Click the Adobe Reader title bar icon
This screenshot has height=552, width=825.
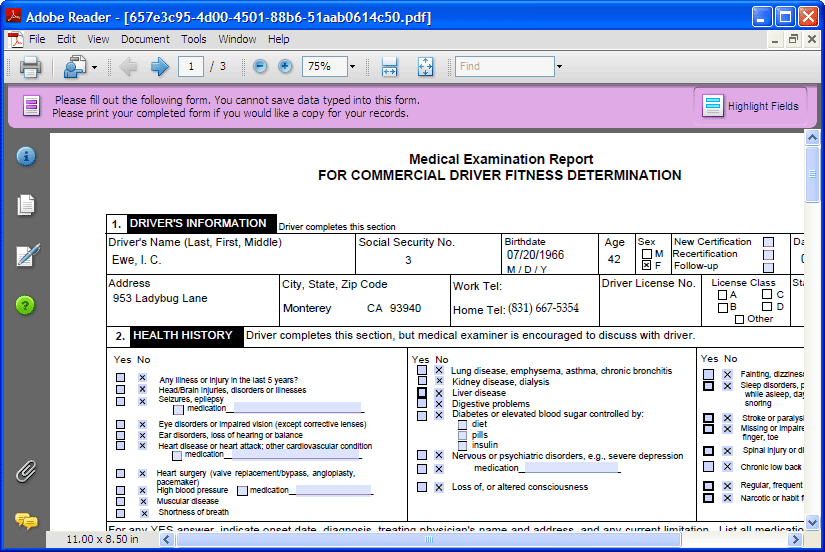click(x=13, y=16)
